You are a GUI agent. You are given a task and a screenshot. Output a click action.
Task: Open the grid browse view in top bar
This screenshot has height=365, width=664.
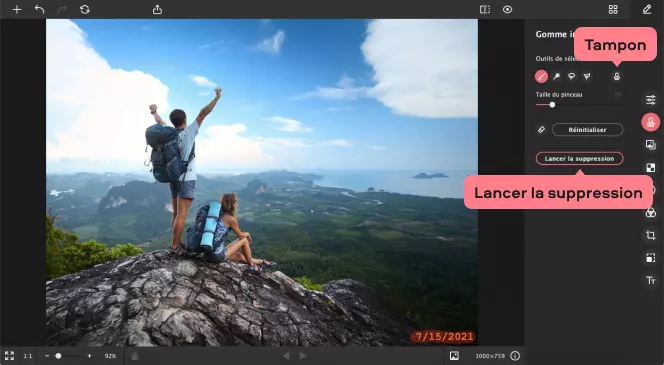point(613,9)
